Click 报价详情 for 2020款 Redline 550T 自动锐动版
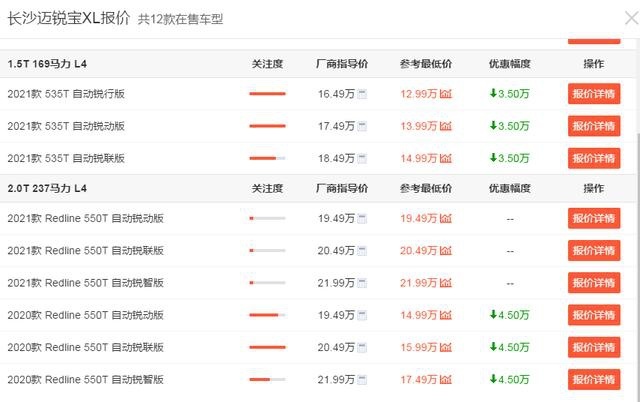Screen dimensions: 640x402 click(594, 315)
